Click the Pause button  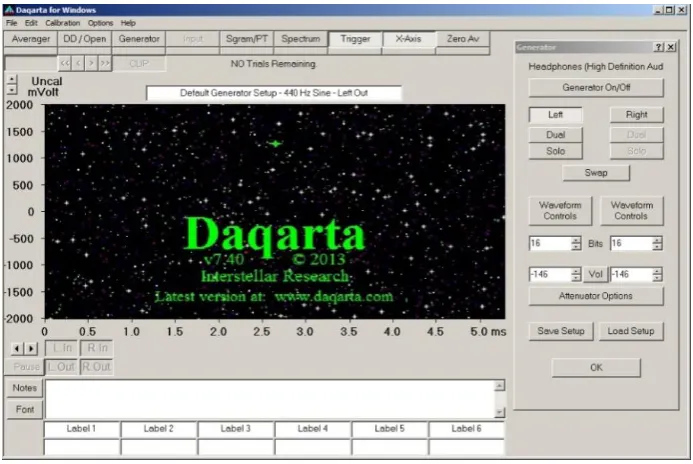pyautogui.click(x=25, y=367)
